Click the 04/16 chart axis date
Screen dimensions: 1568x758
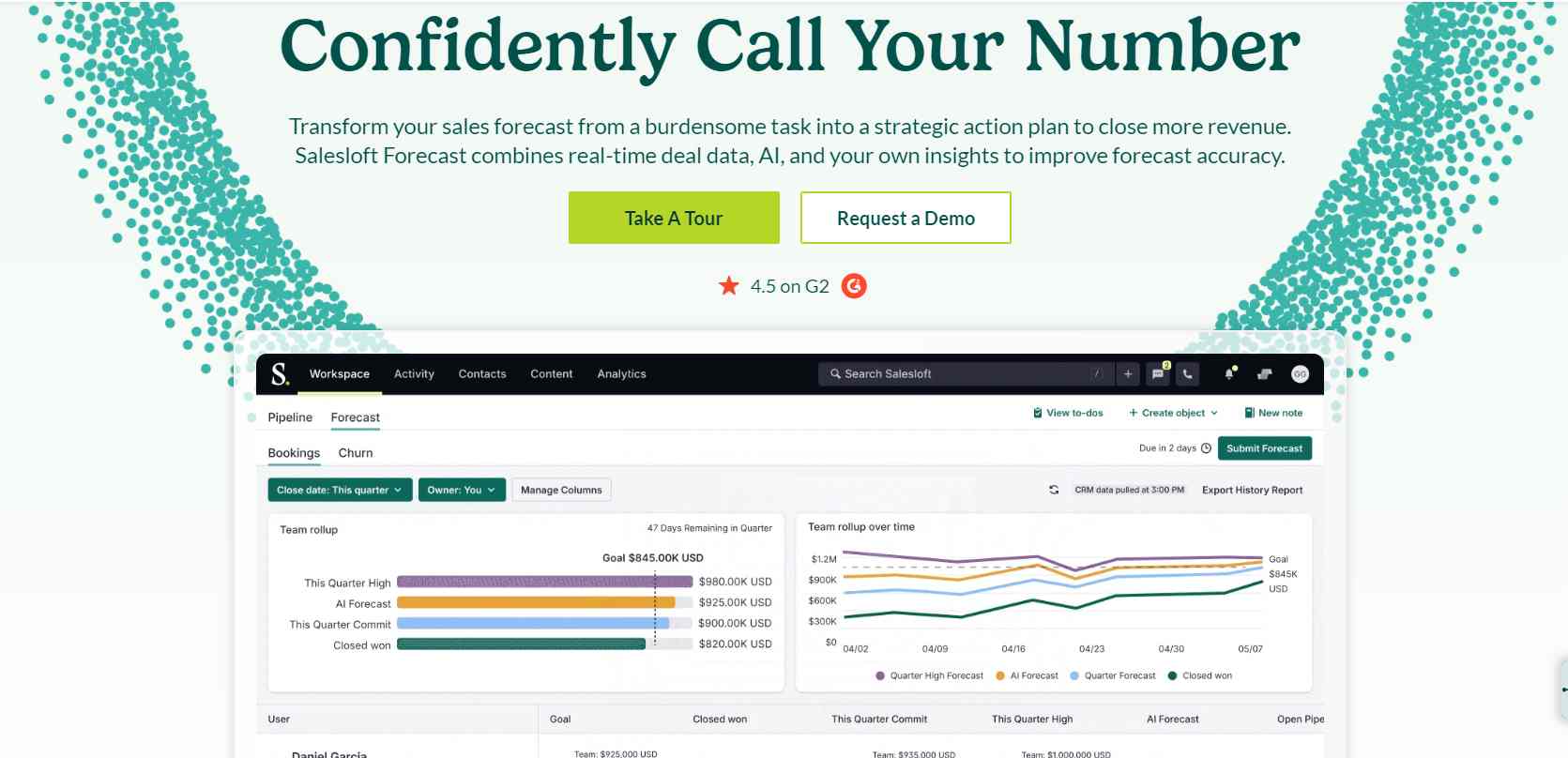click(x=1013, y=649)
